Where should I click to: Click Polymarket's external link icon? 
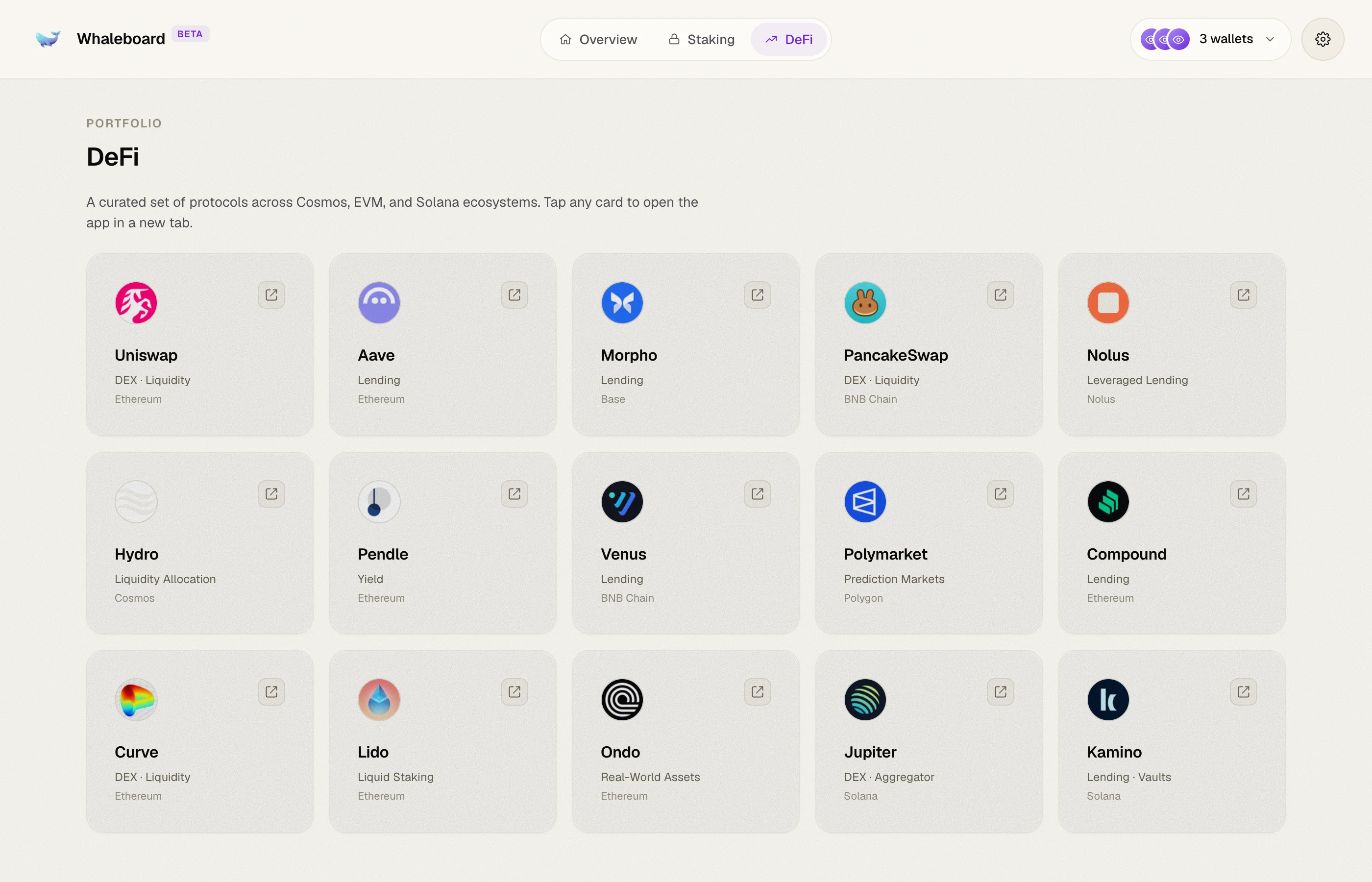(x=1001, y=494)
